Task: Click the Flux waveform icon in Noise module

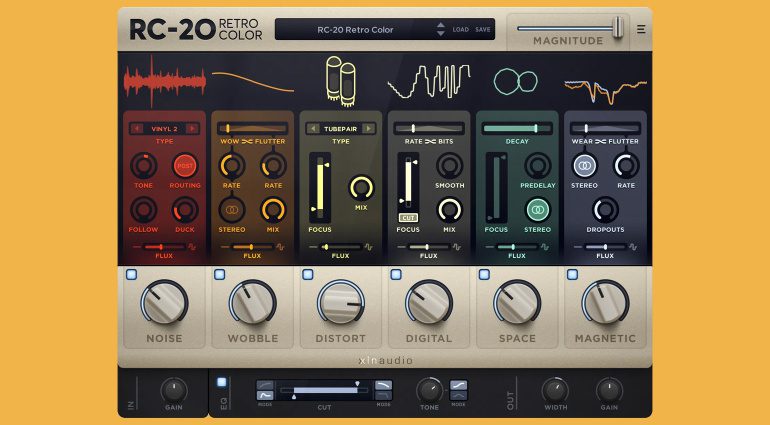Action: (189, 246)
